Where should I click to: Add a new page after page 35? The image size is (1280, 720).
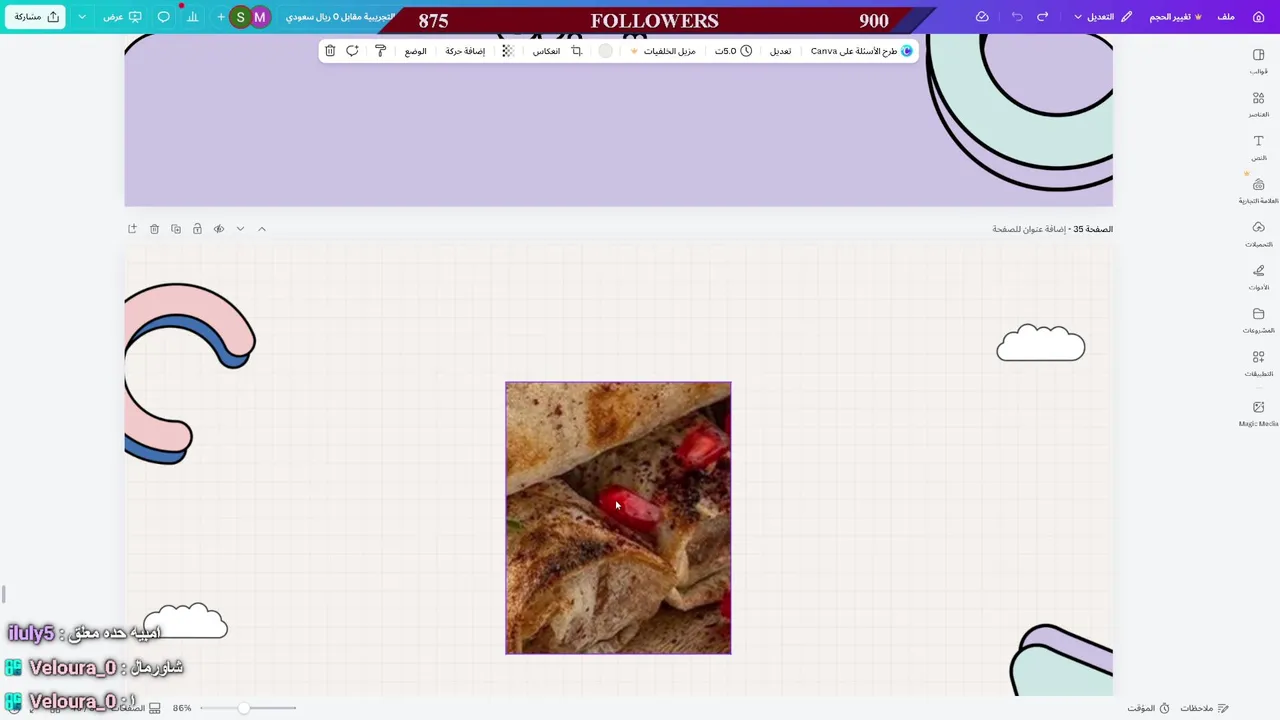132,229
